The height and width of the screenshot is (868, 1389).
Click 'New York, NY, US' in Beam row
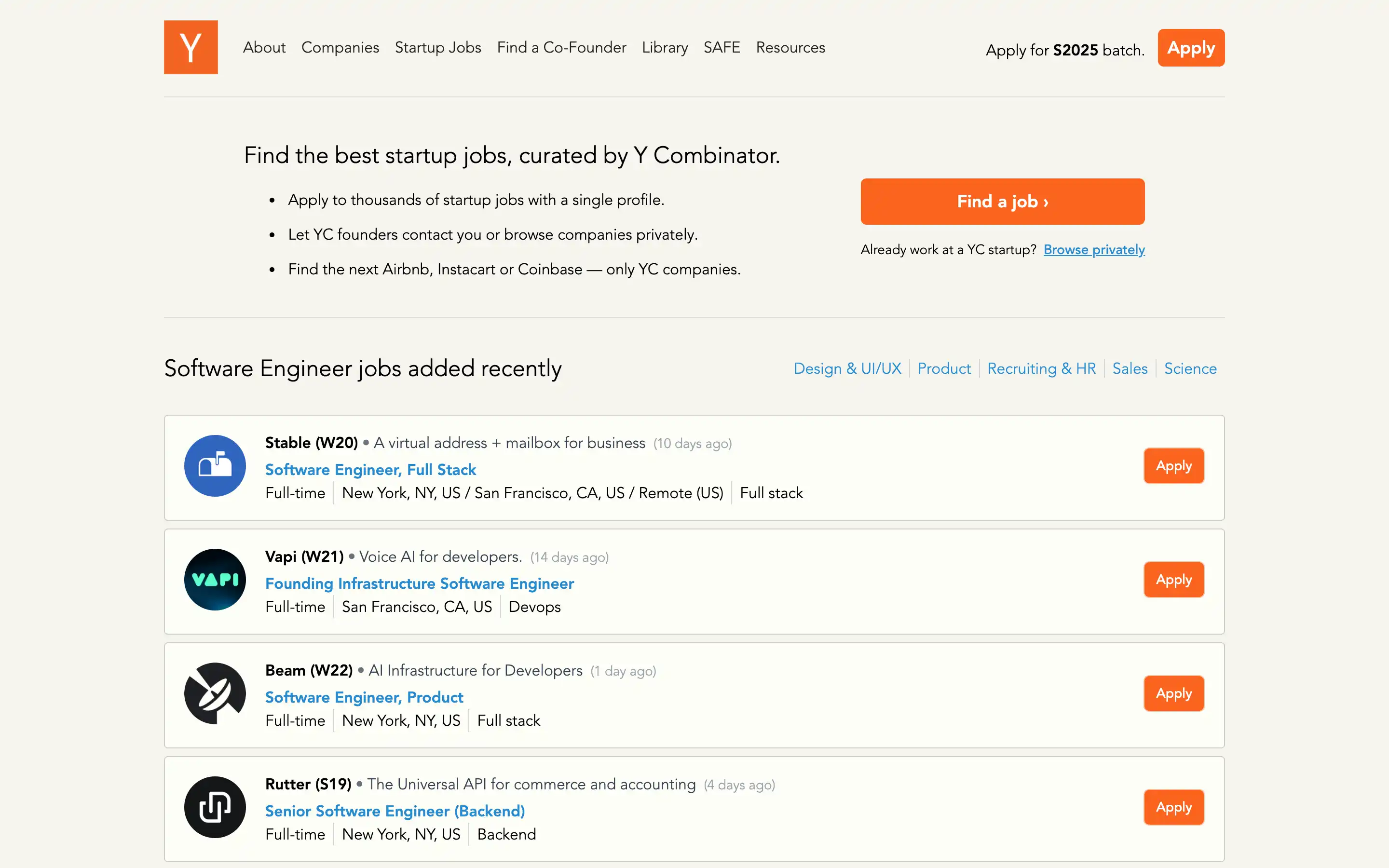[x=401, y=720]
